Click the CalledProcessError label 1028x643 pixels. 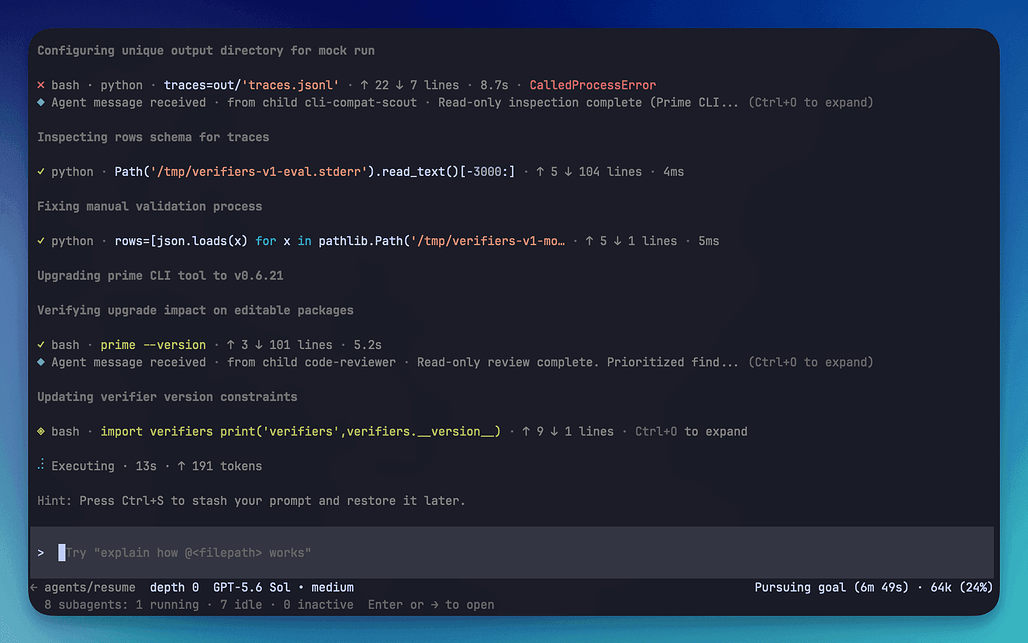(593, 85)
